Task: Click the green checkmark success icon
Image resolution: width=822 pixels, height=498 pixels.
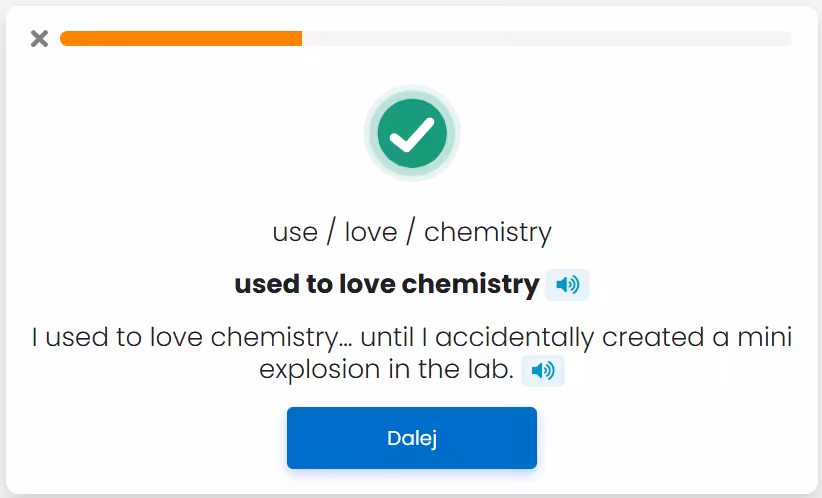Action: pyautogui.click(x=411, y=133)
